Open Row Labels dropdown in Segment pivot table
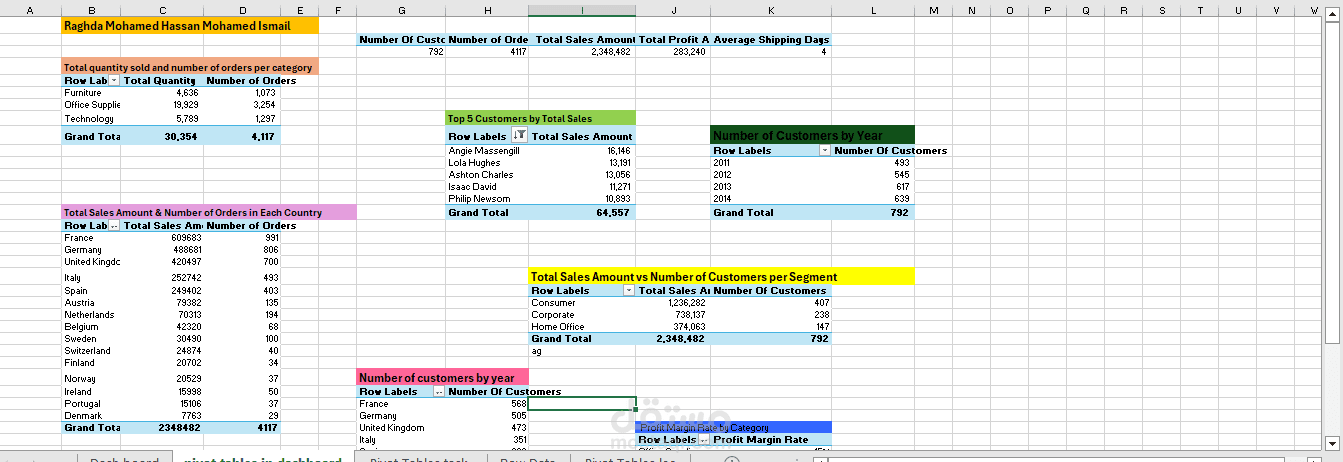 click(x=629, y=290)
